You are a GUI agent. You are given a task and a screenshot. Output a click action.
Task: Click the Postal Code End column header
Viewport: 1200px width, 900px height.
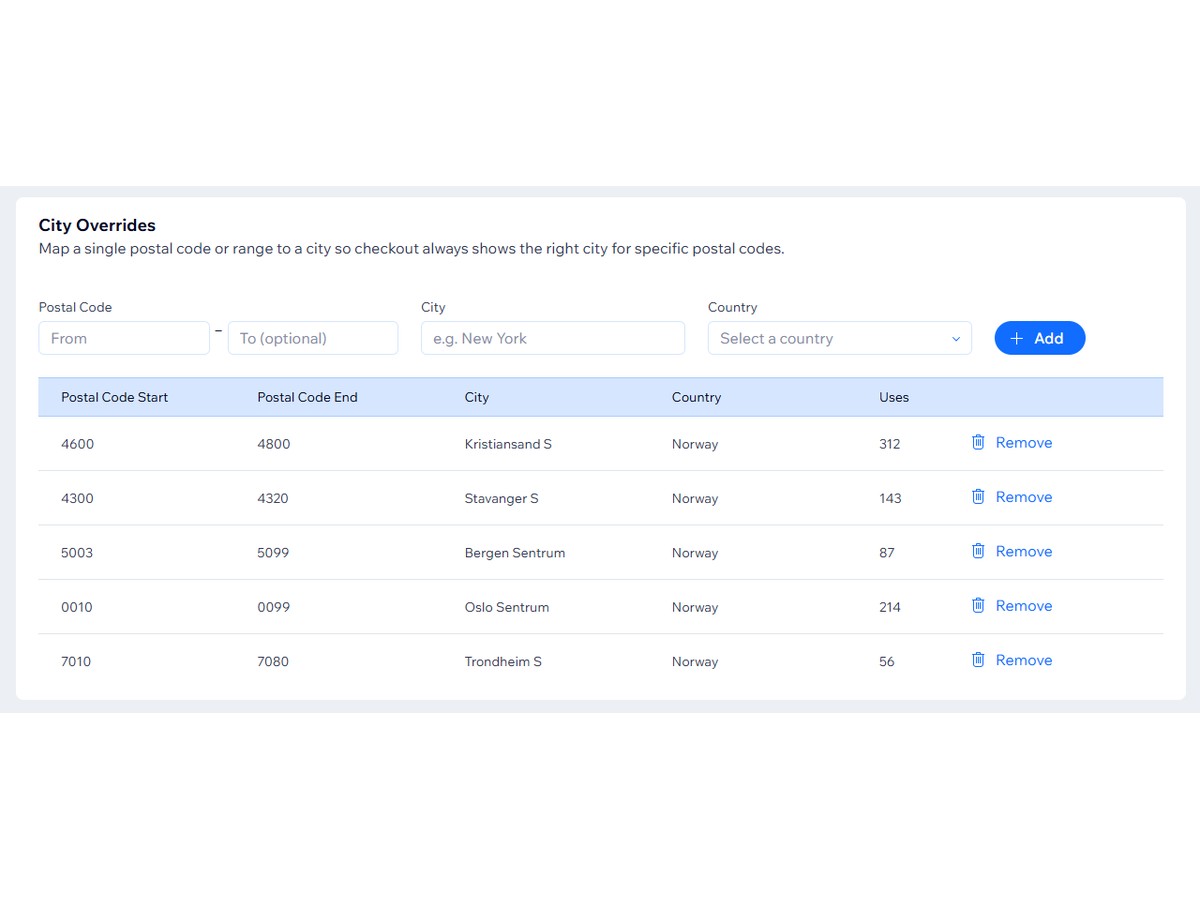tap(307, 397)
